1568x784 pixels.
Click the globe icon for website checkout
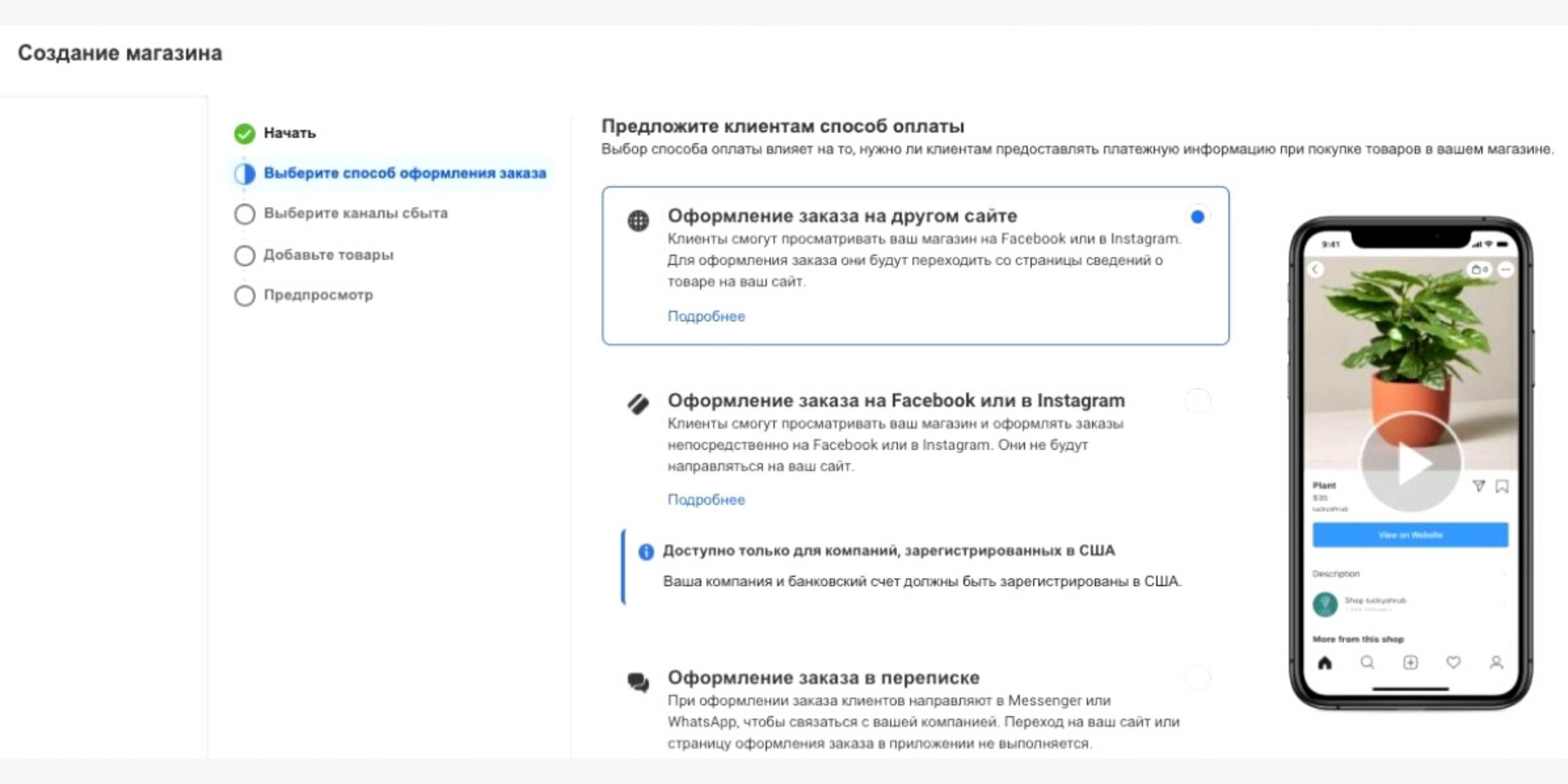click(x=638, y=221)
